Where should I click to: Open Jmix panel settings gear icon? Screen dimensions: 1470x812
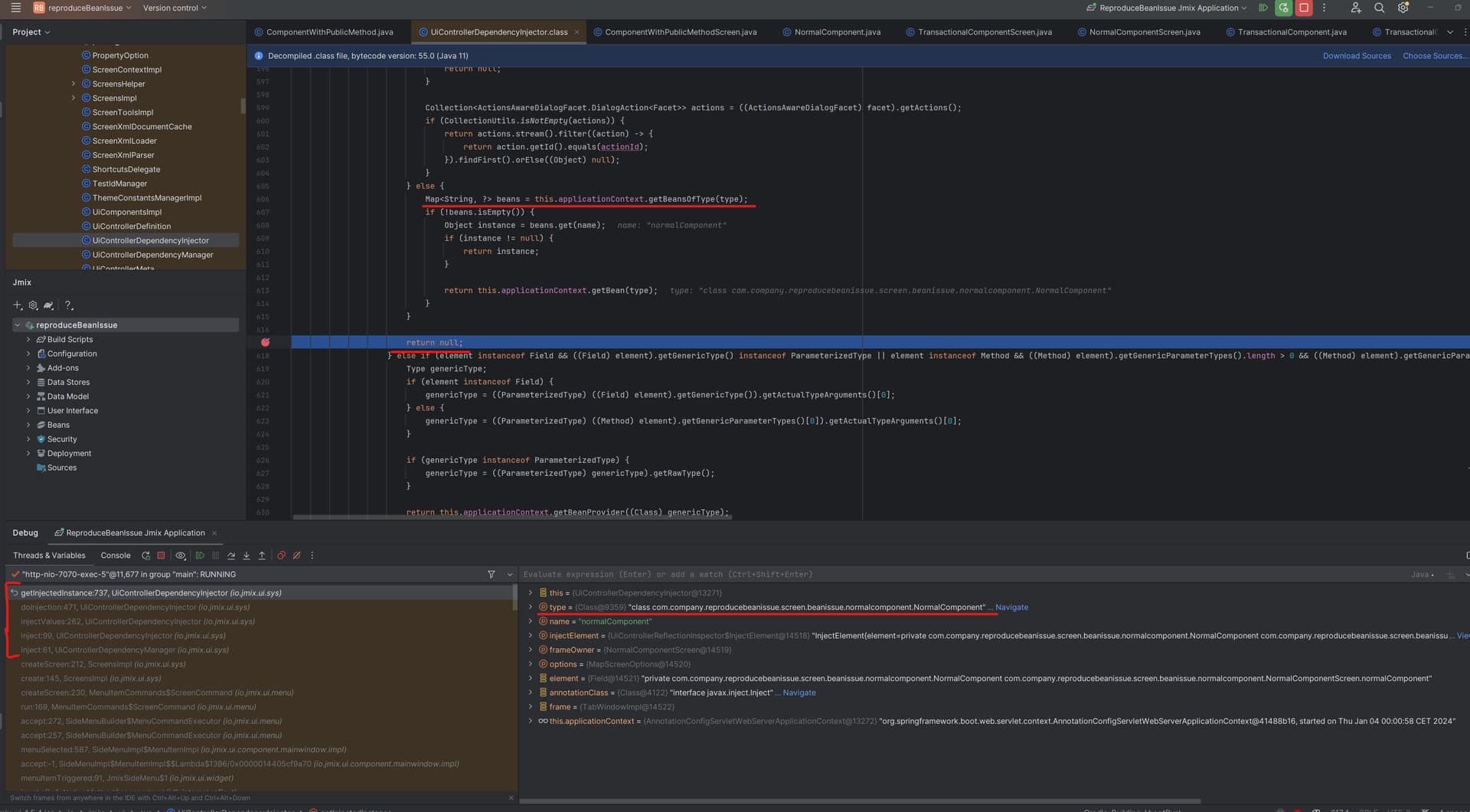(x=33, y=305)
